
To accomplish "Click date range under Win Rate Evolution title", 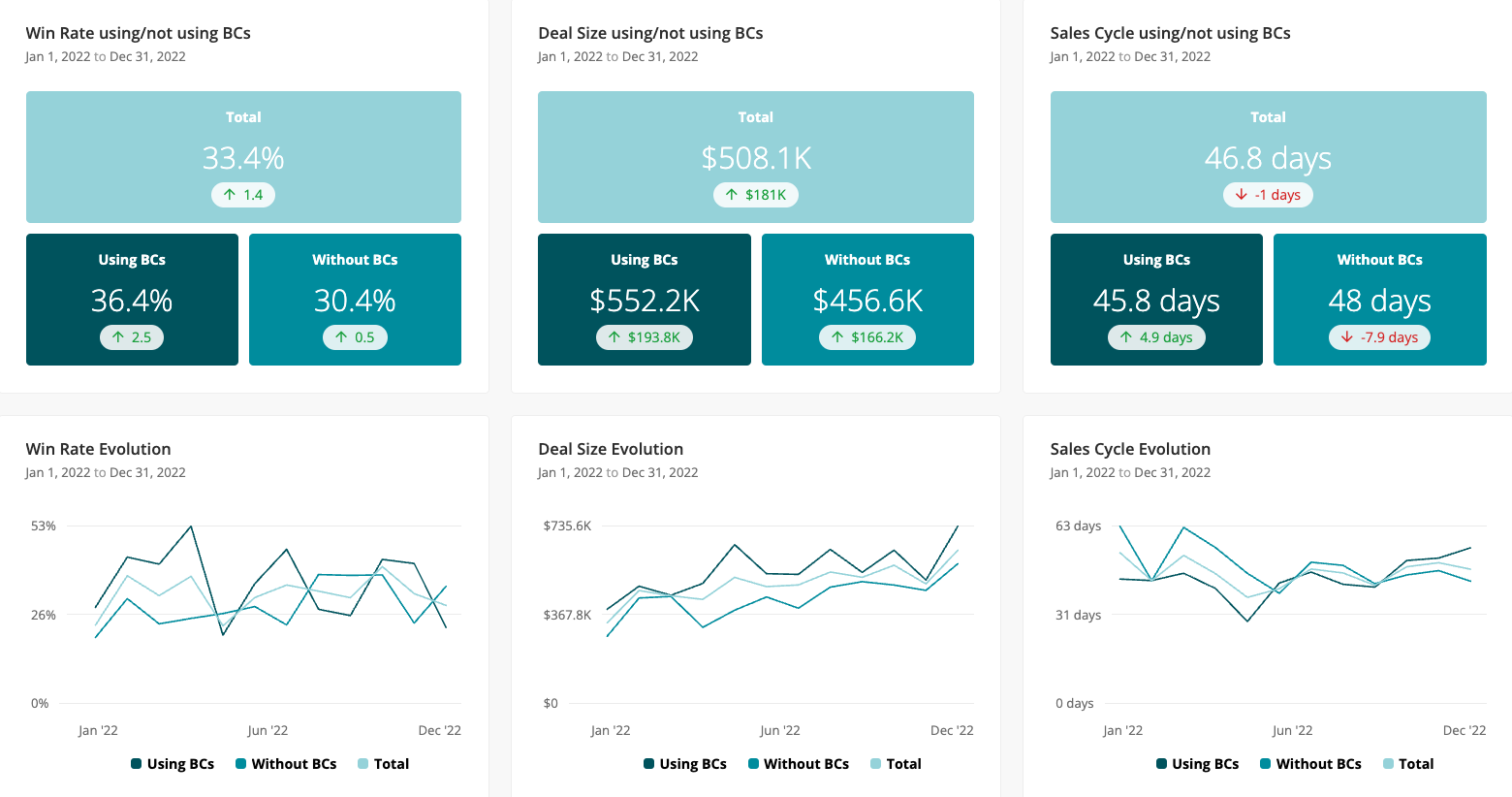I will click(106, 472).
